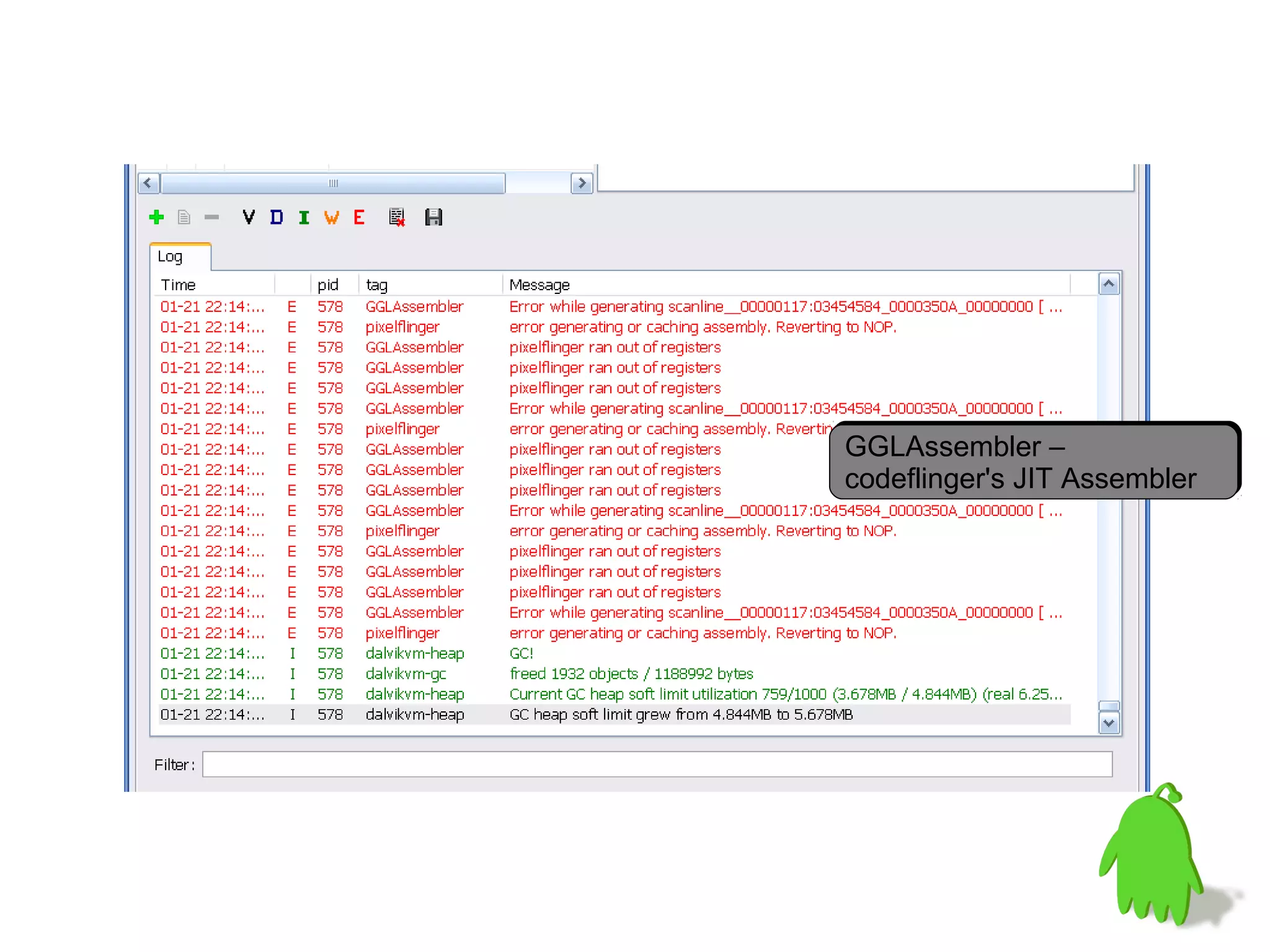
Task: Click the pid column header
Action: pos(335,285)
